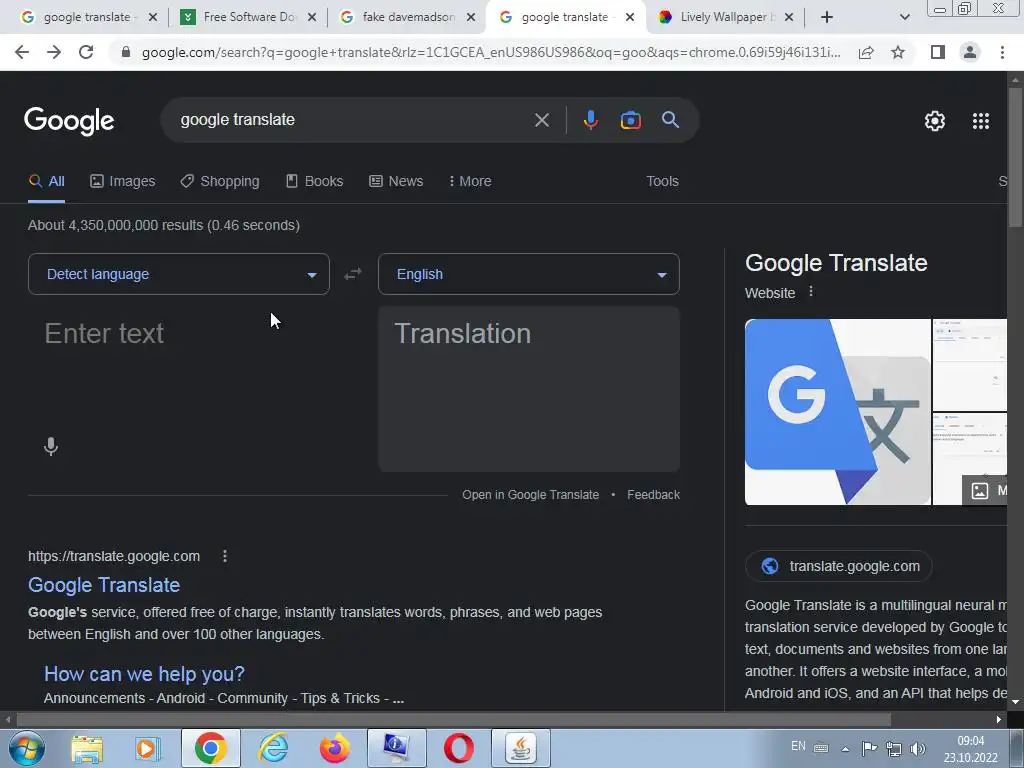Go forward in browser history
The image size is (1024, 768).
point(54,52)
